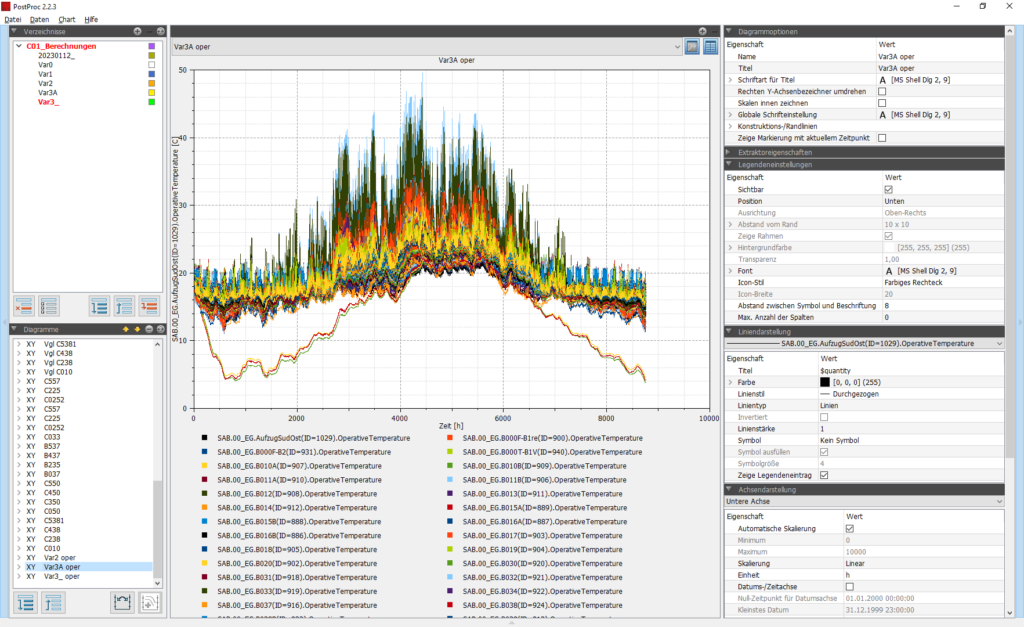This screenshot has height=627, width=1024.
Task: Select the Var2 oper diagram
Action: tap(59, 558)
